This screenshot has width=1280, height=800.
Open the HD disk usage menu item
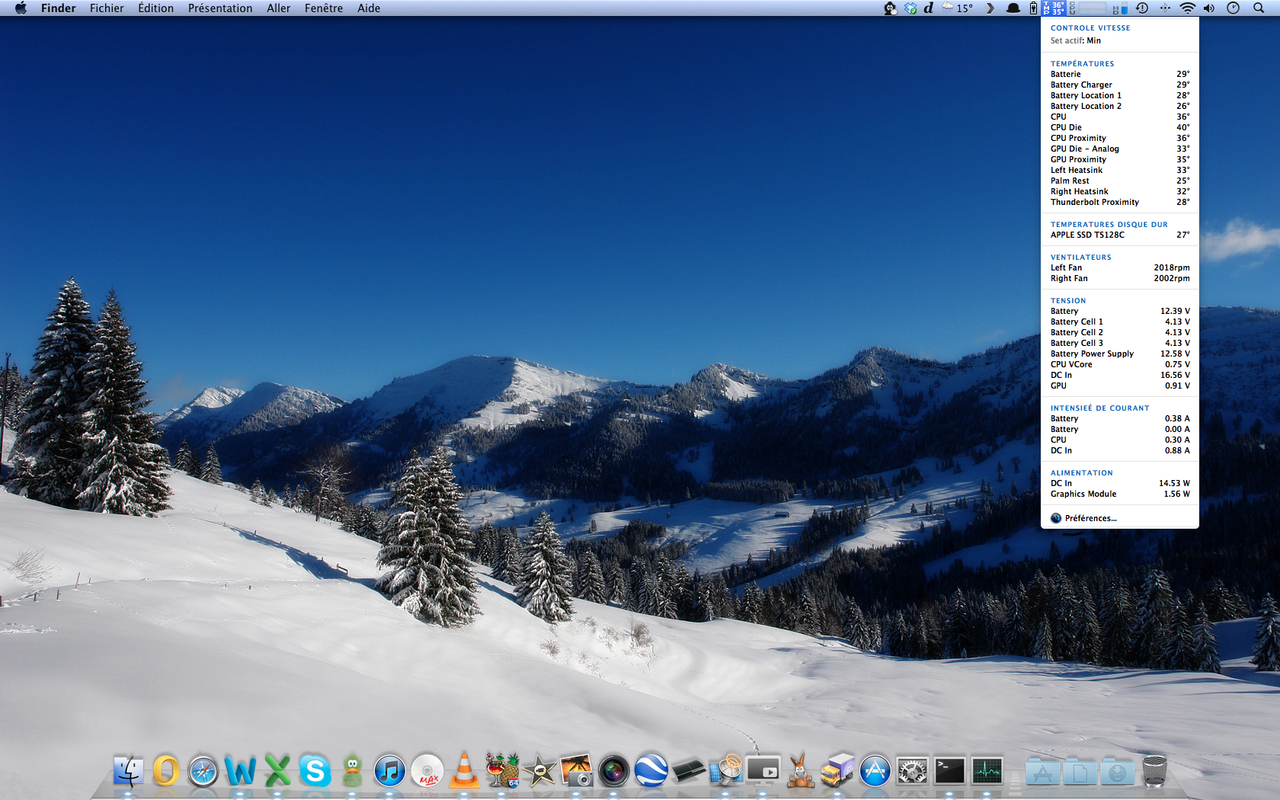click(1121, 8)
